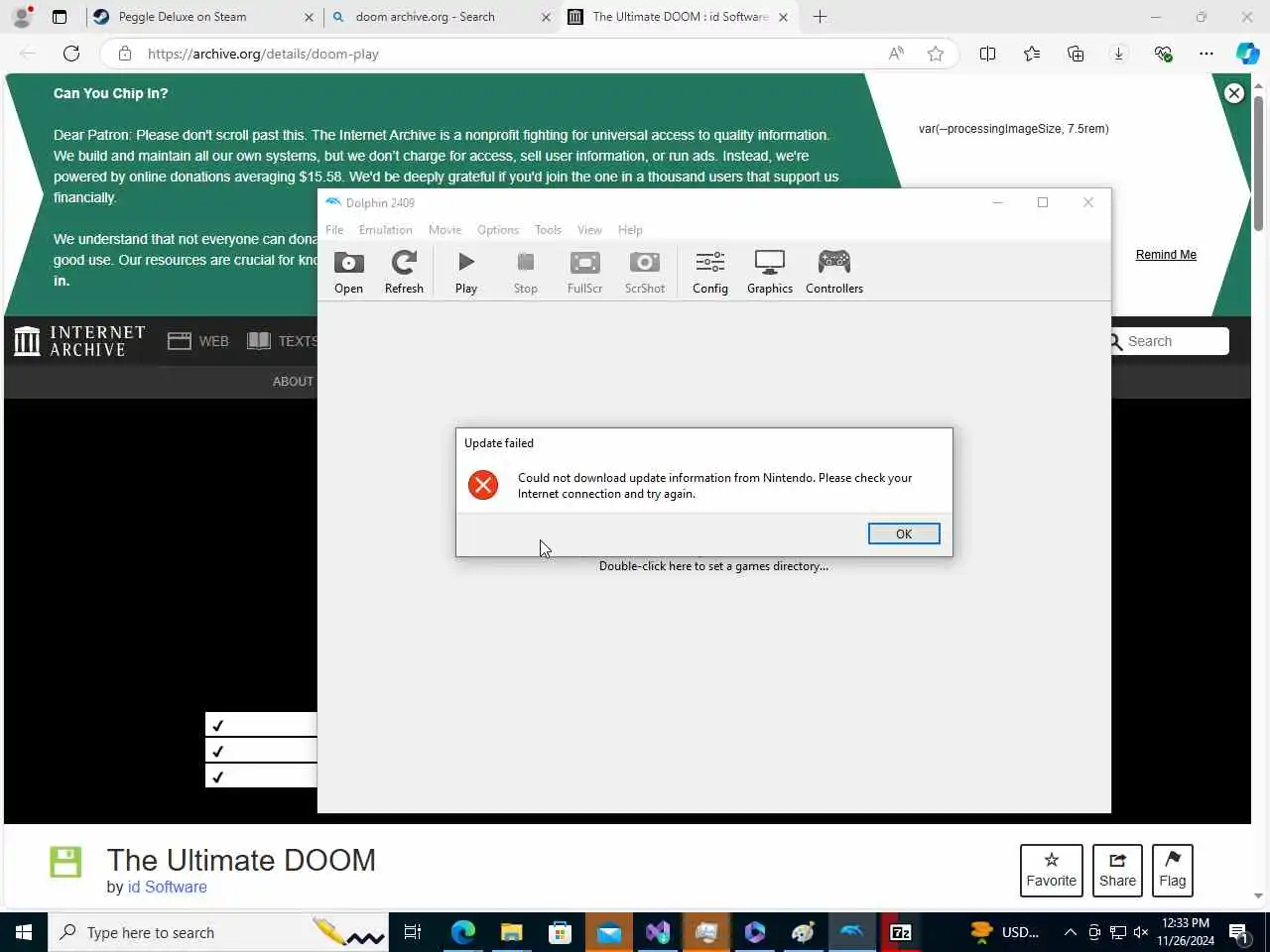Open Browser essentials icon

click(1163, 54)
